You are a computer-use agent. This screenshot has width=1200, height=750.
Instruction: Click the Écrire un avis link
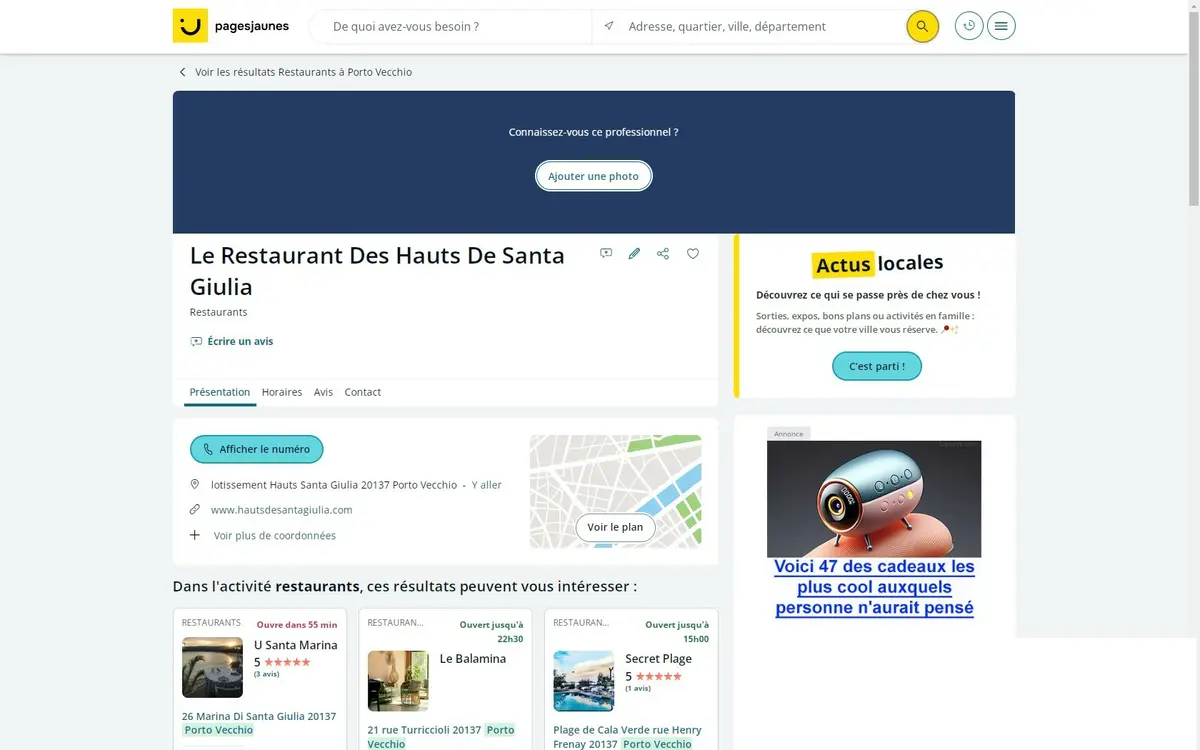coord(240,341)
